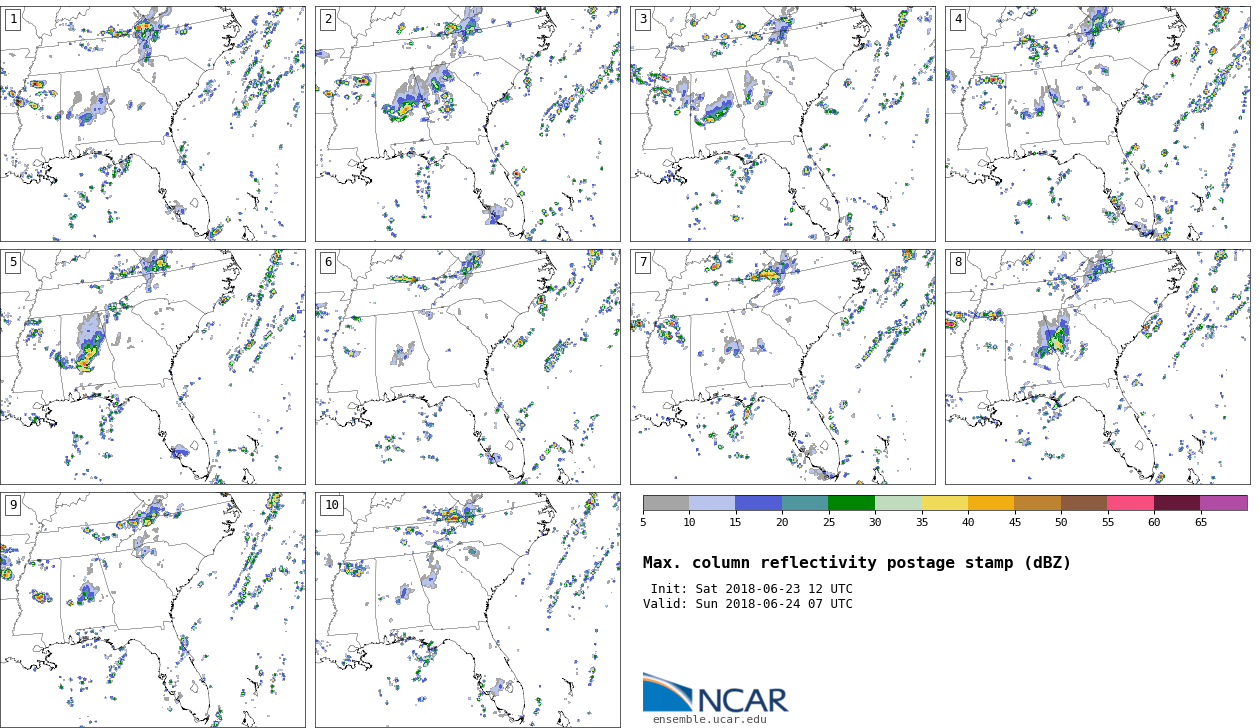Open ensemble member 3 reflectivity map
This screenshot has height=728, width=1260.
tap(783, 124)
